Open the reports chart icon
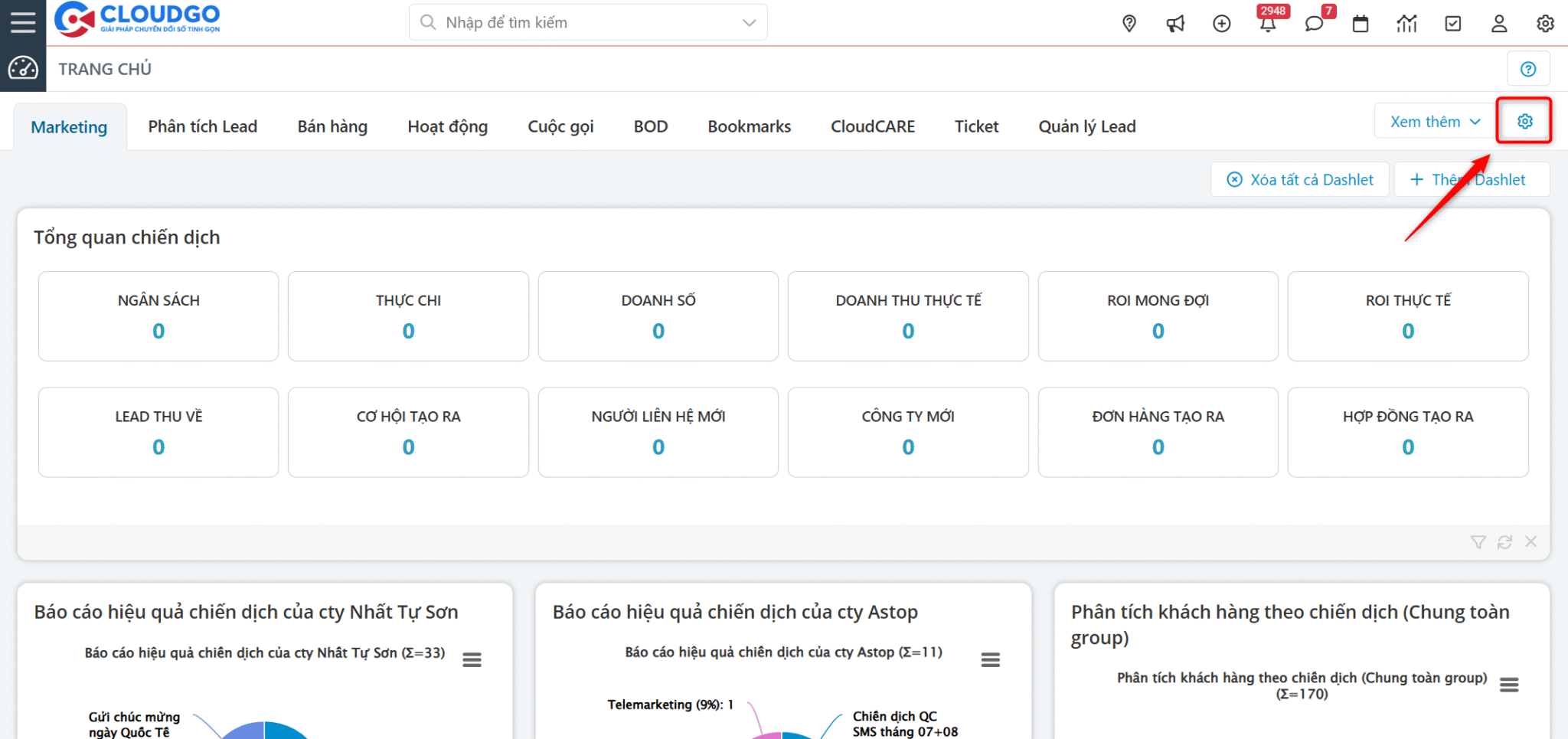The height and width of the screenshot is (739, 1568). pyautogui.click(x=1406, y=24)
